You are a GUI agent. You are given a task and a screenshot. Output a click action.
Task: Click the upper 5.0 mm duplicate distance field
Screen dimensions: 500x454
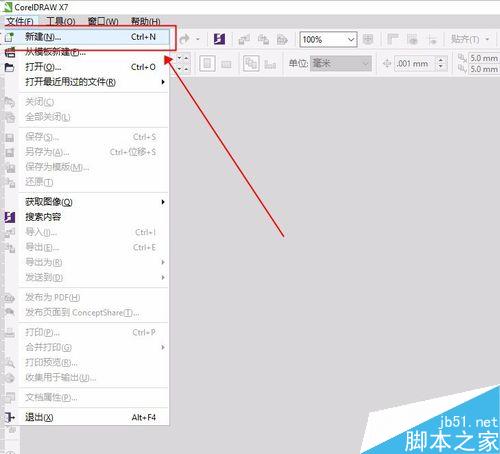[x=483, y=58]
